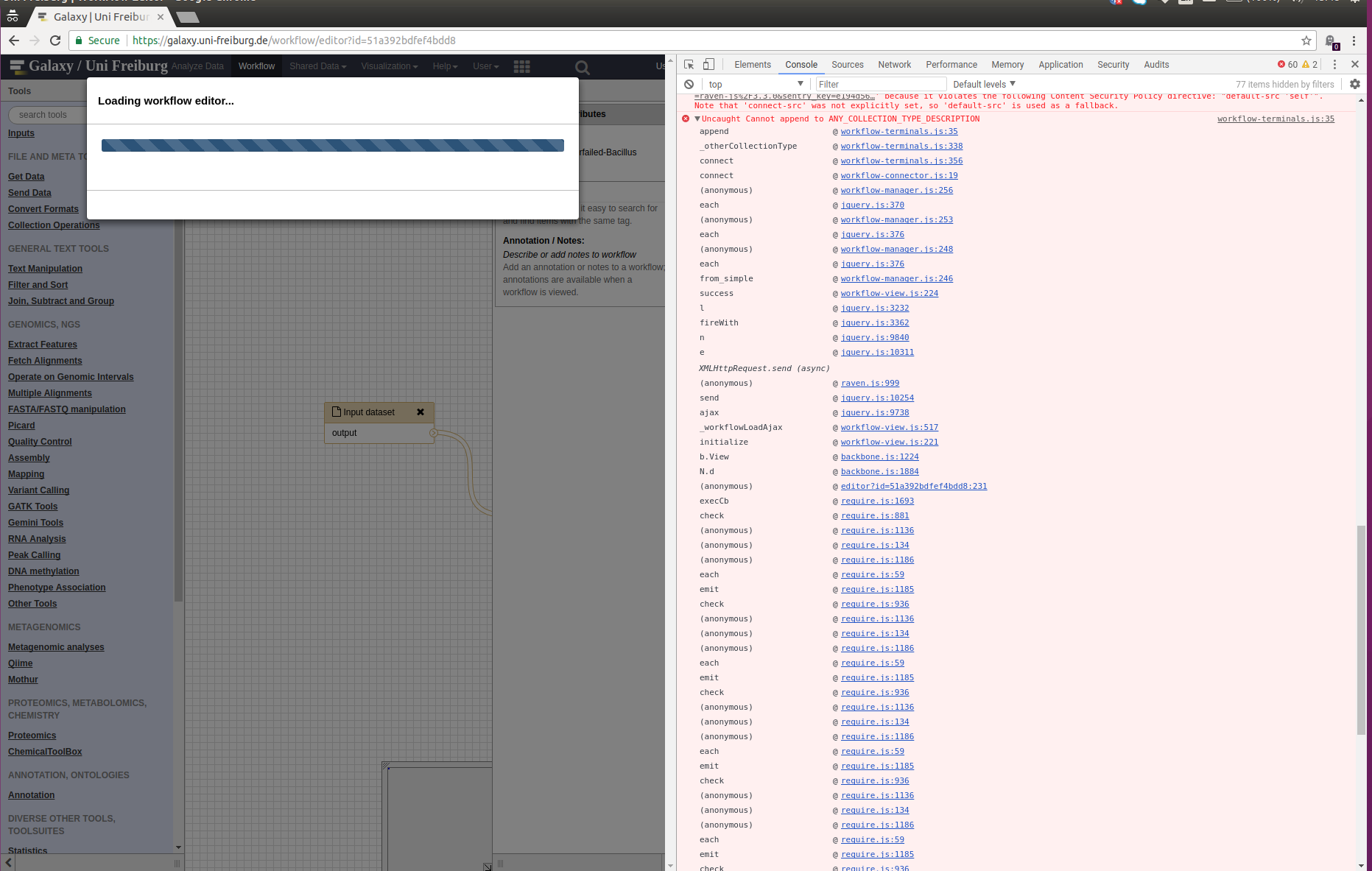1372x871 pixels.
Task: Open the Security tab
Action: [x=1113, y=65]
